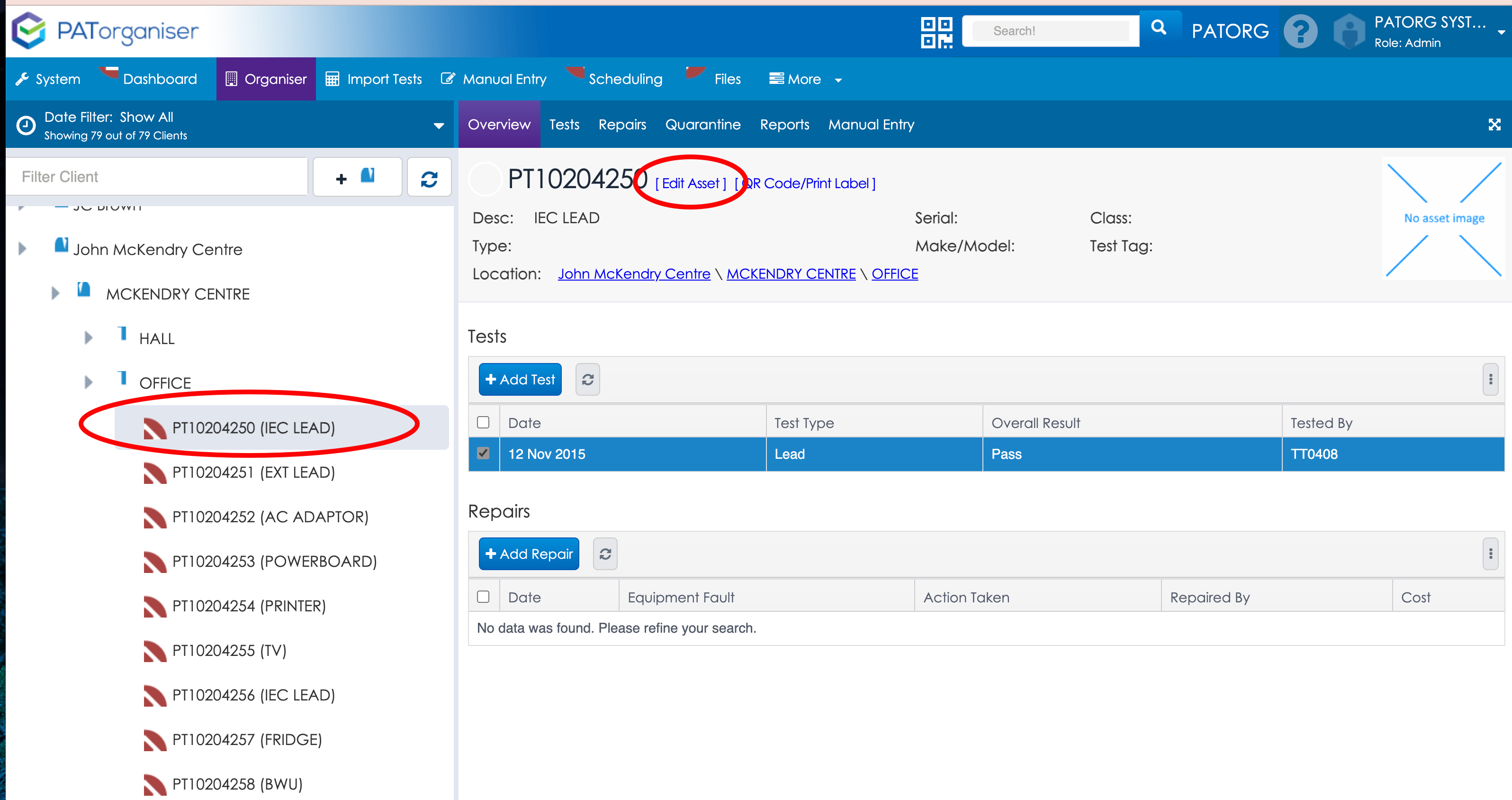Open the More menu
The height and width of the screenshot is (800, 1512).
point(805,79)
